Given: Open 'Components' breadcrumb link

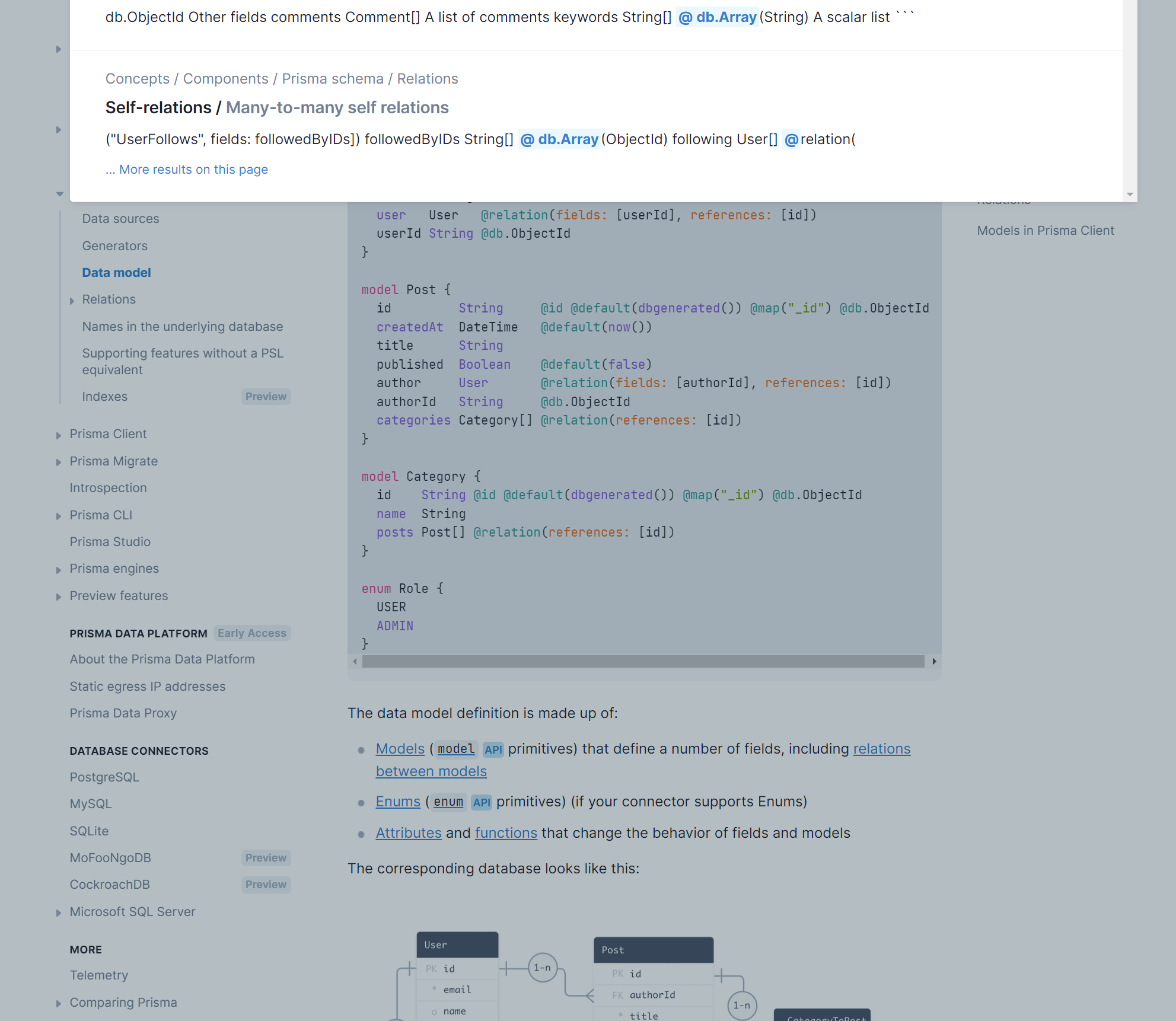Looking at the screenshot, I should 226,78.
